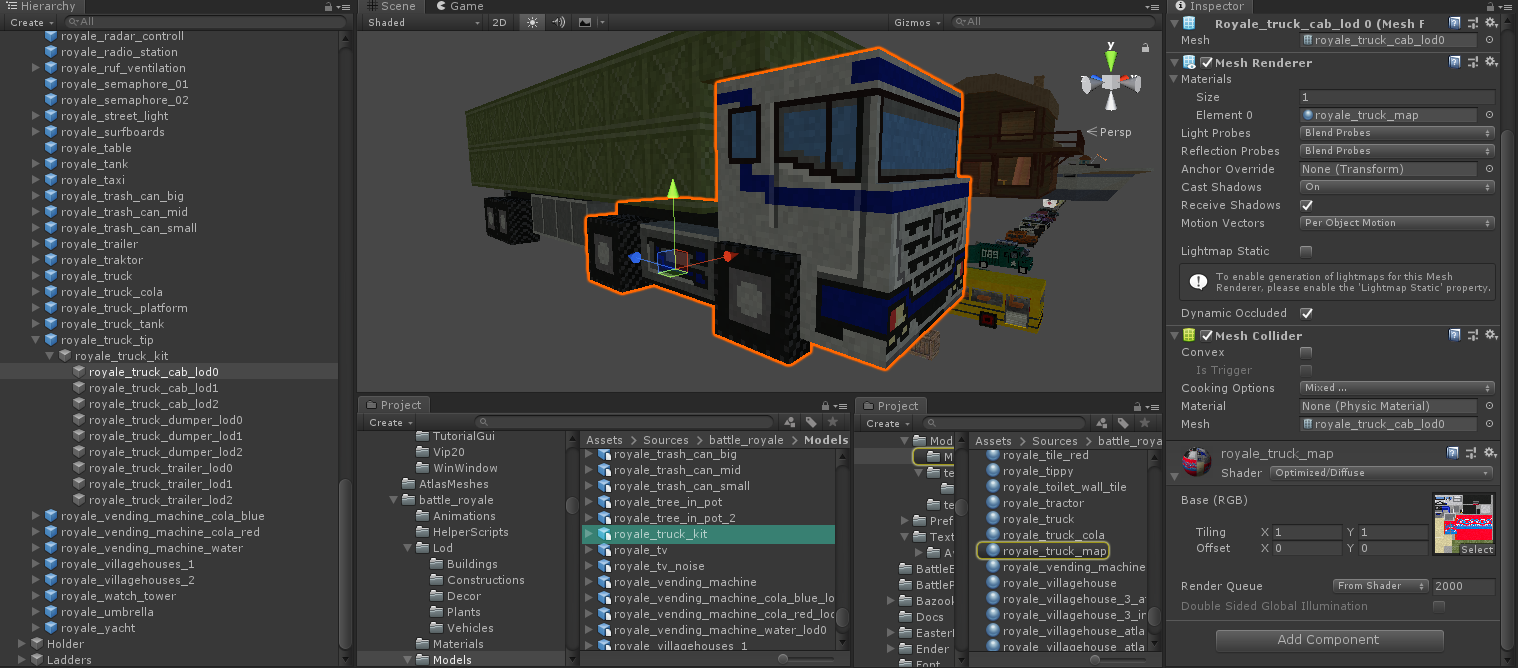Click the Add Component button
This screenshot has width=1518, height=668.
coord(1329,640)
